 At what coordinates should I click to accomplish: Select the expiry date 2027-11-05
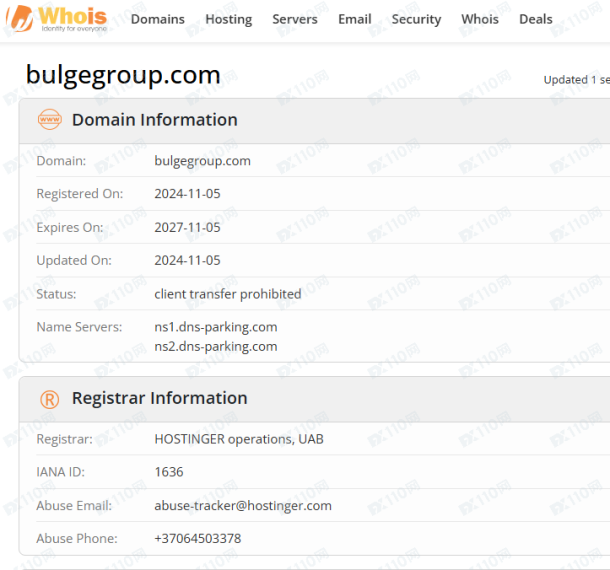tap(187, 227)
